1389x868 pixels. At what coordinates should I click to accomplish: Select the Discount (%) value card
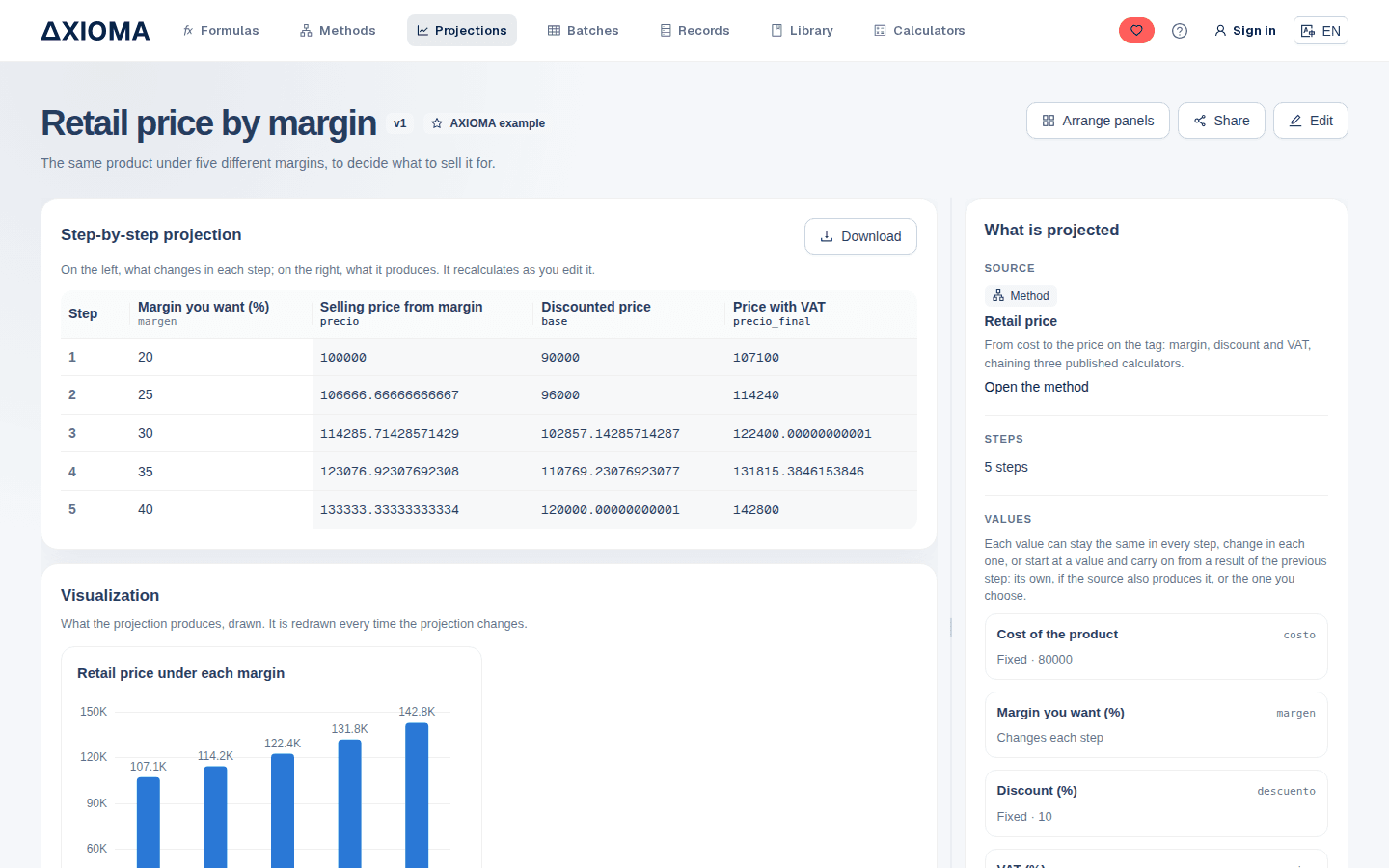tap(1156, 803)
